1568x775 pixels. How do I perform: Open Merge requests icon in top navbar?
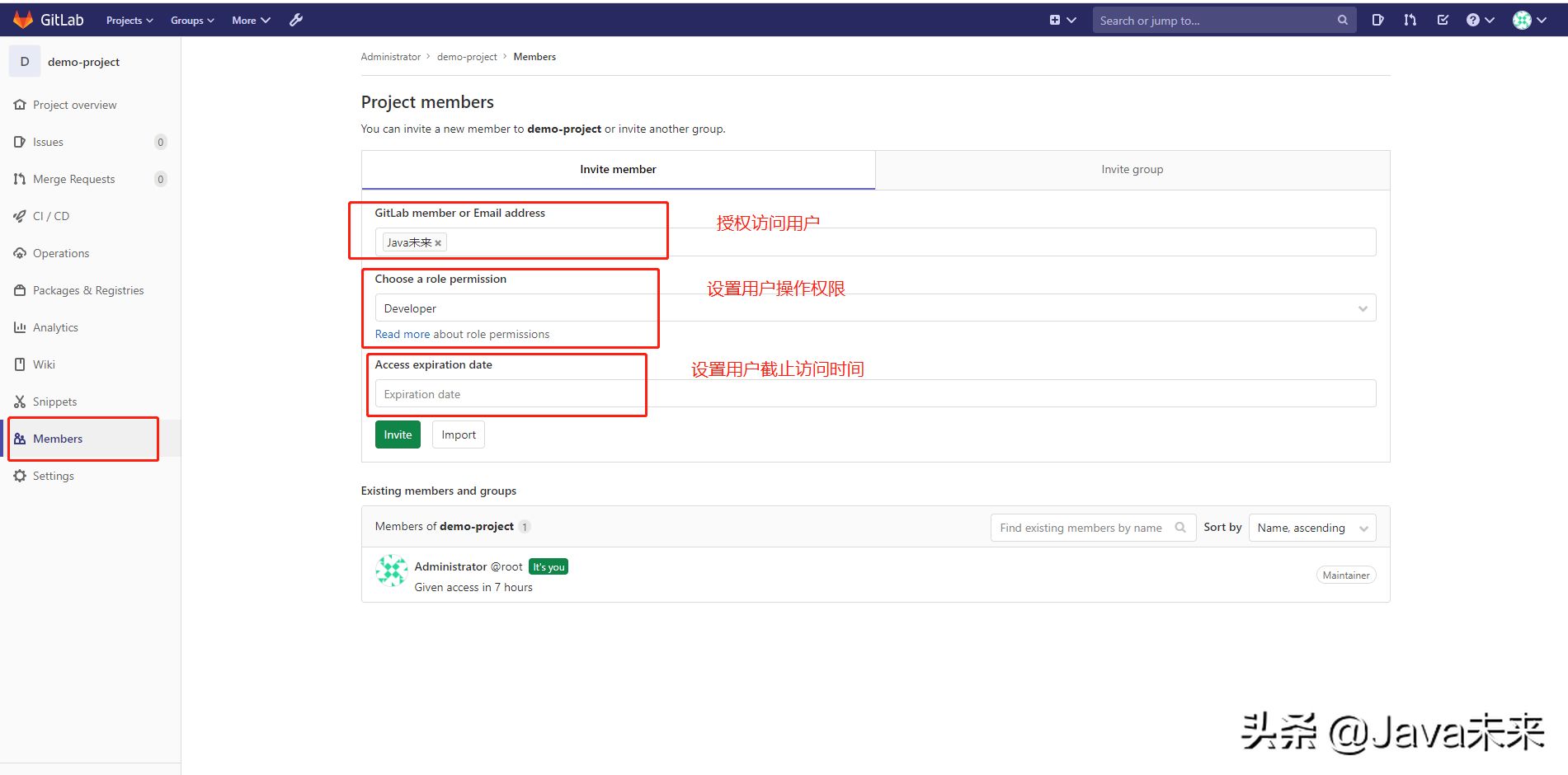(1410, 20)
